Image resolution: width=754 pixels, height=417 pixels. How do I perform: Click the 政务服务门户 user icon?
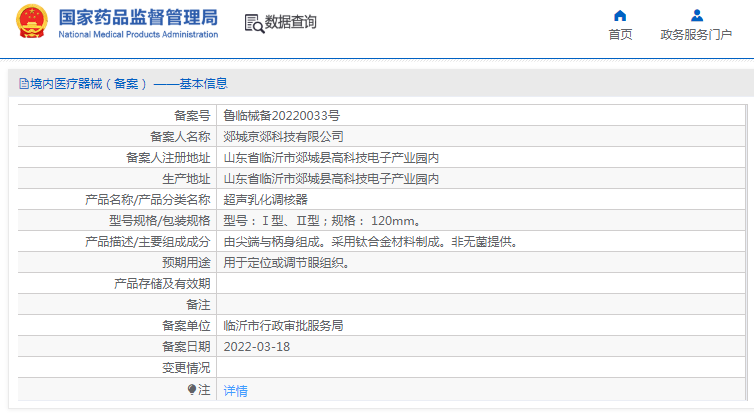(x=697, y=15)
